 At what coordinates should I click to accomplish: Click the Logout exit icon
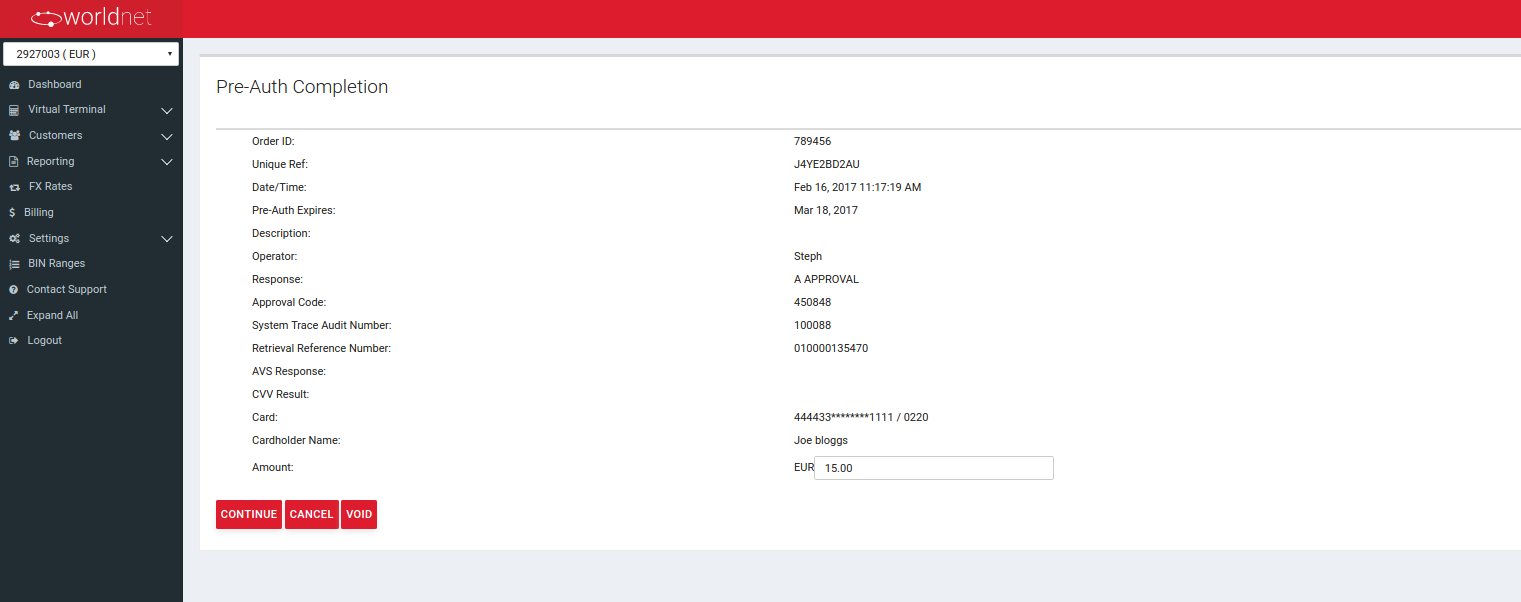click(14, 341)
